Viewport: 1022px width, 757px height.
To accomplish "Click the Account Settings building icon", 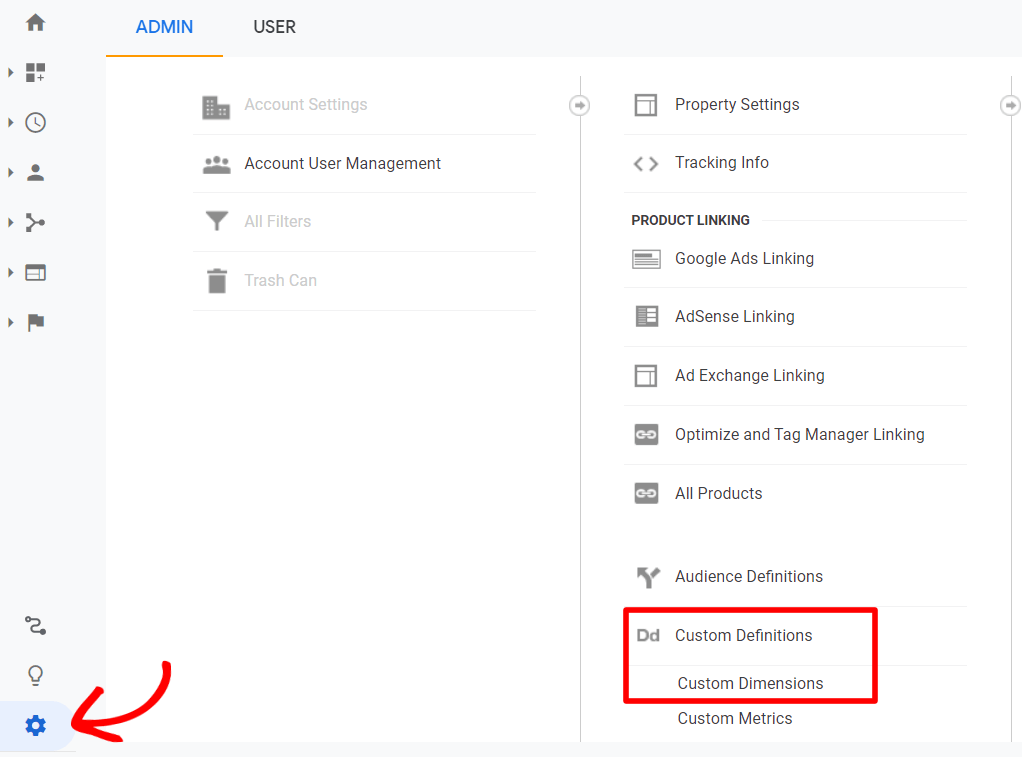I will click(x=216, y=108).
